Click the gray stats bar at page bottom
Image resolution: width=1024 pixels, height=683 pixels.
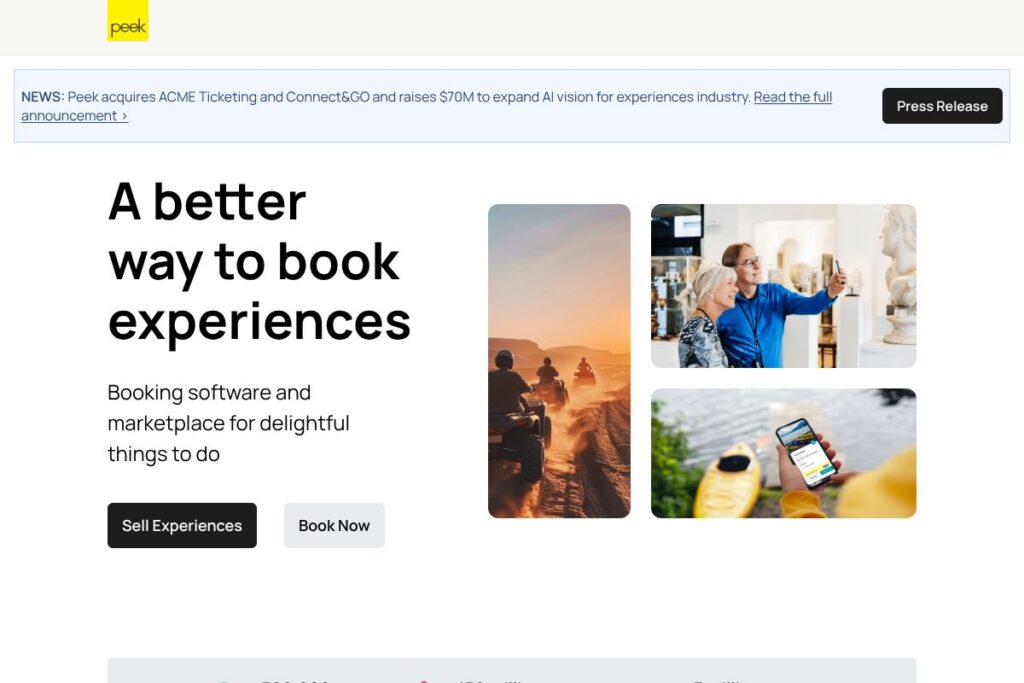pos(512,671)
